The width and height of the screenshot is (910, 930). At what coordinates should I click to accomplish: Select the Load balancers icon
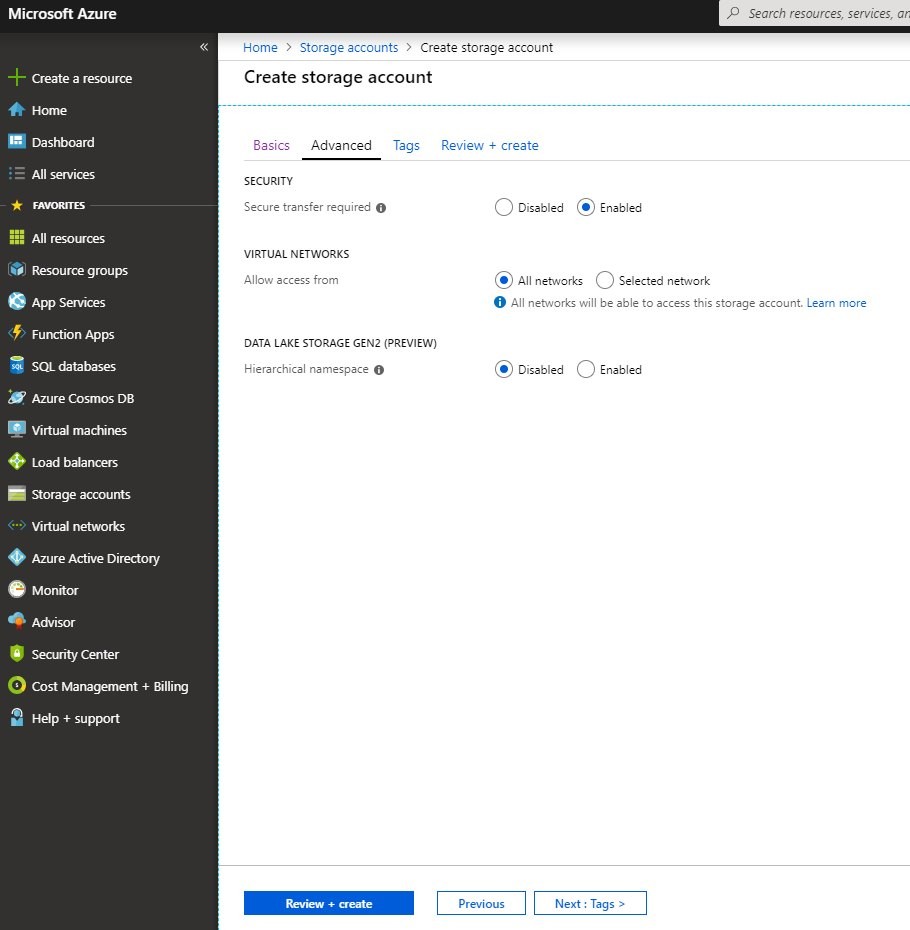click(16, 462)
